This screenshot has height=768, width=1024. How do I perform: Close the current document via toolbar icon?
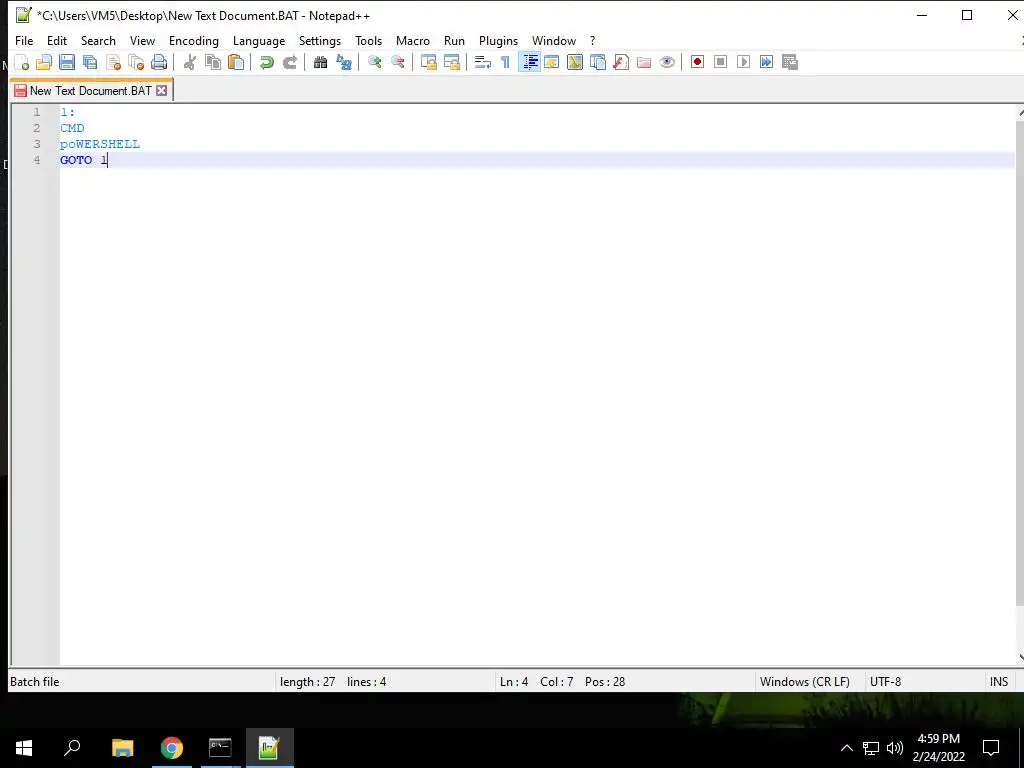pos(113,62)
